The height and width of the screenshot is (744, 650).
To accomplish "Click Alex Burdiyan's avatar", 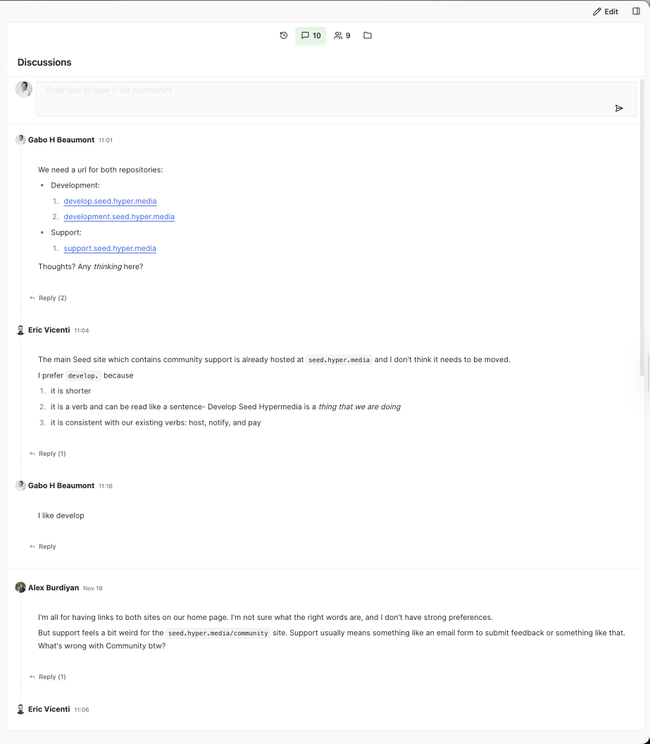I will click(20, 588).
